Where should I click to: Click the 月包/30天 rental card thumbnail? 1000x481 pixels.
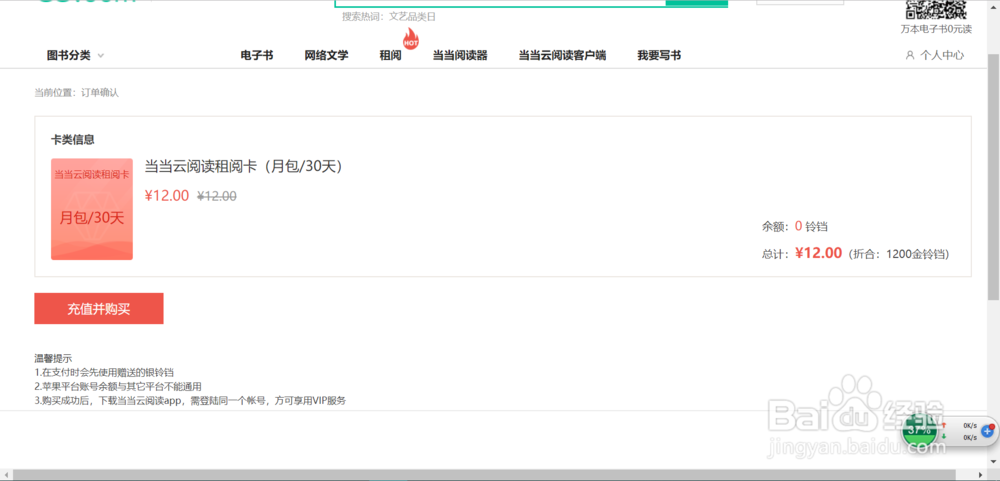(92, 209)
